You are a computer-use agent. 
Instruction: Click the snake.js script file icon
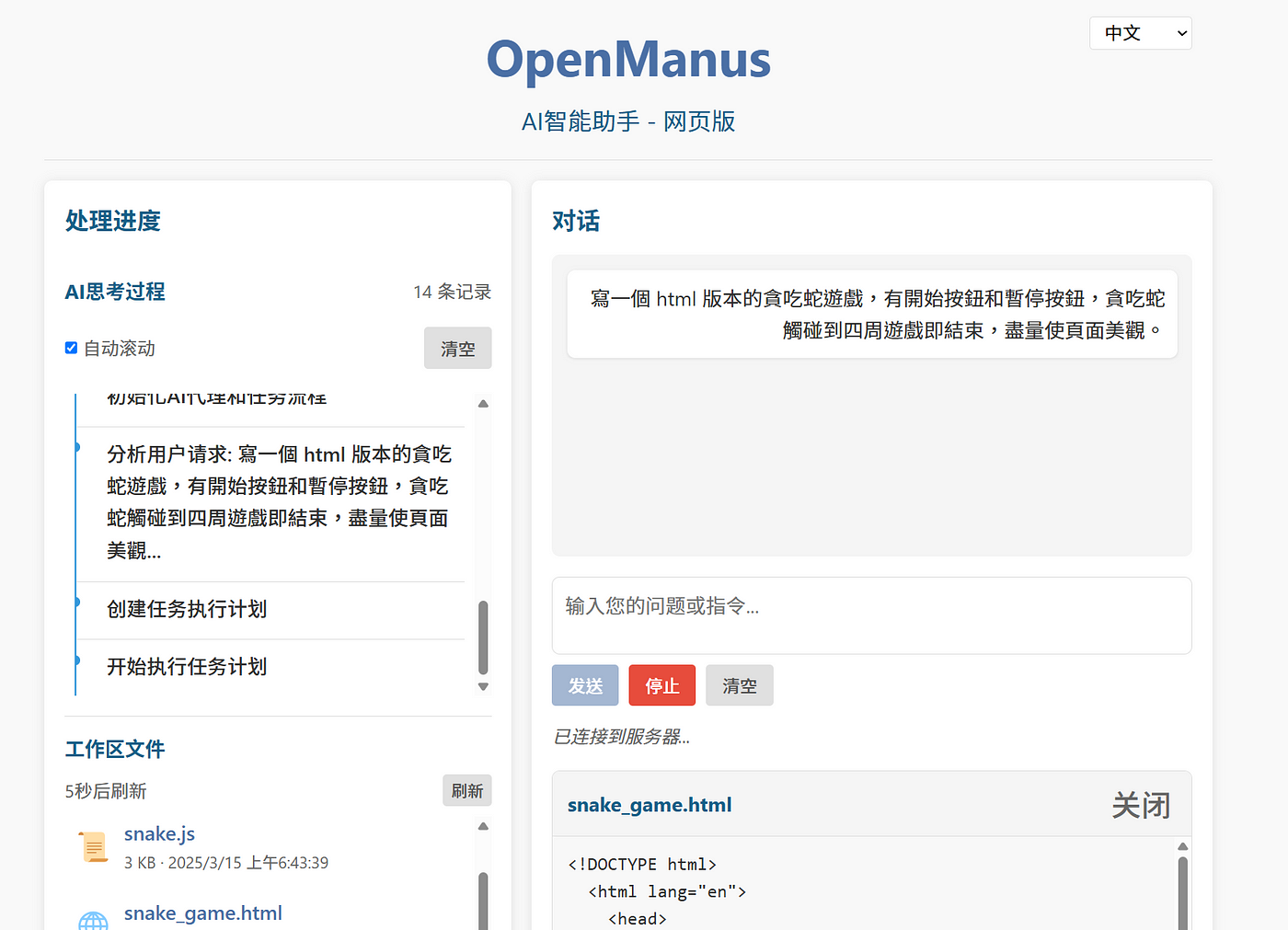93,846
